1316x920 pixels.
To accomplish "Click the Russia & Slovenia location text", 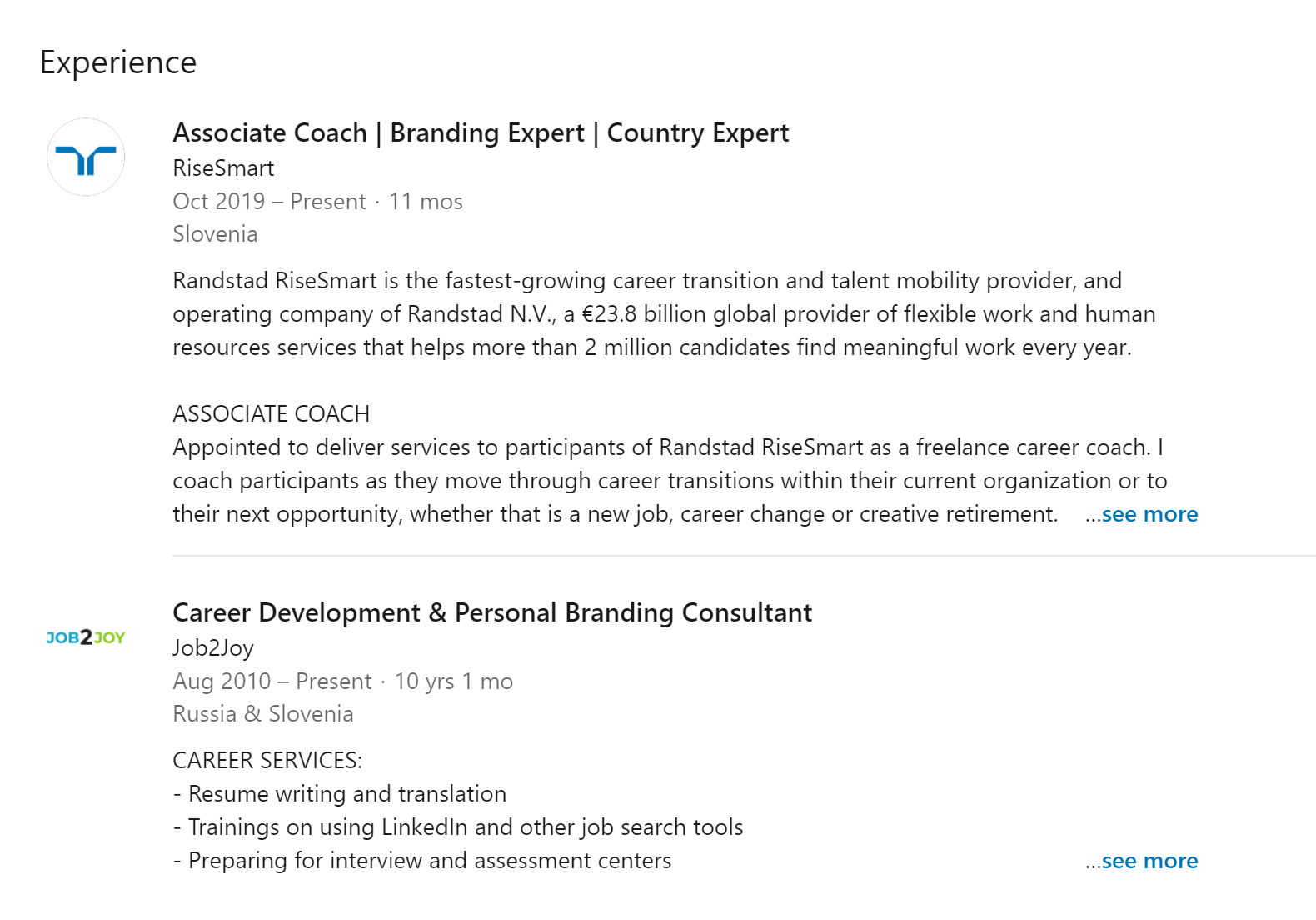I will point(263,714).
